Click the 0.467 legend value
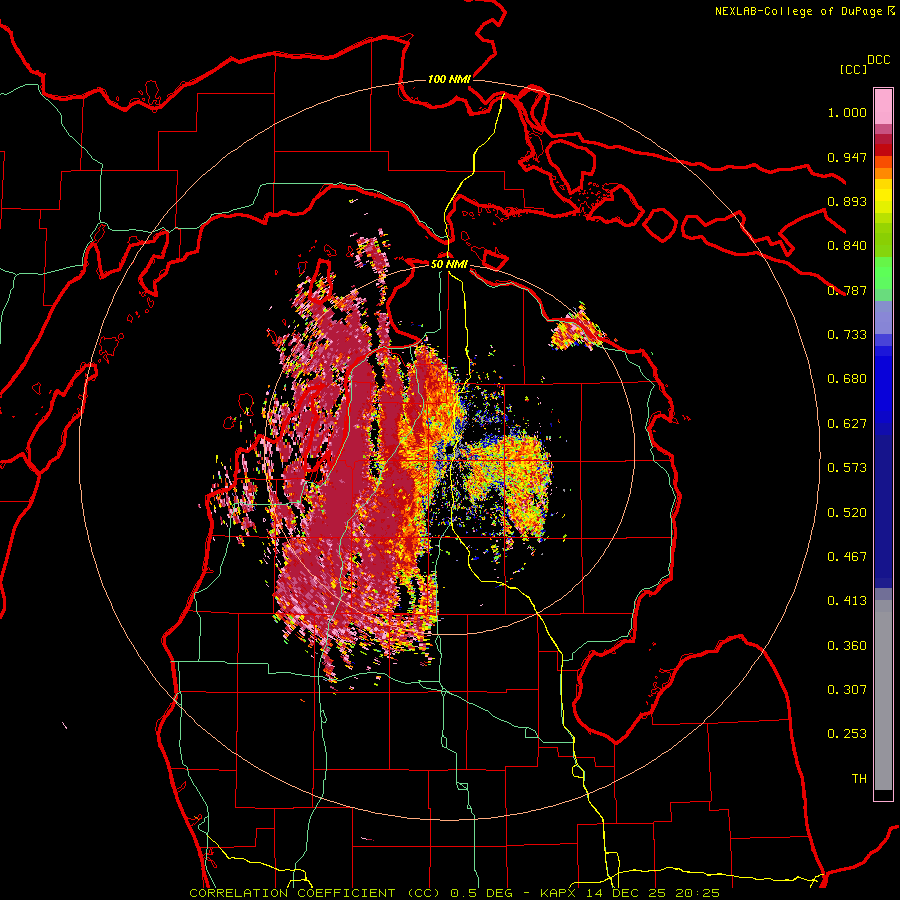Screen dimensions: 900x900 (847, 557)
